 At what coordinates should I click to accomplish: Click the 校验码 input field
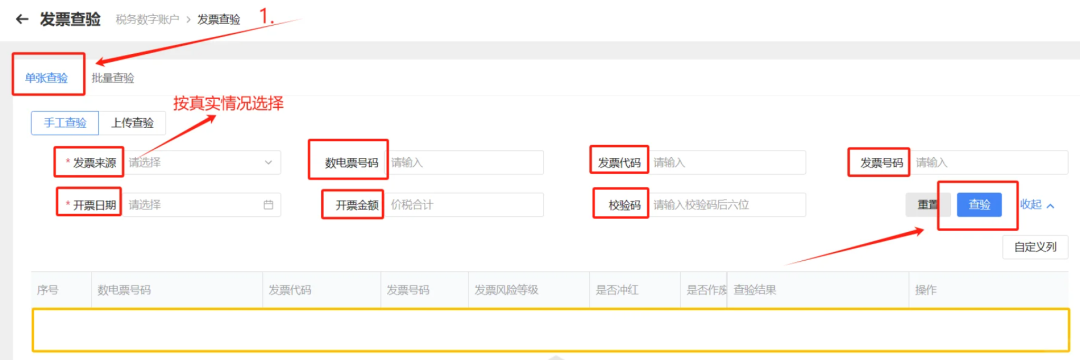726,204
